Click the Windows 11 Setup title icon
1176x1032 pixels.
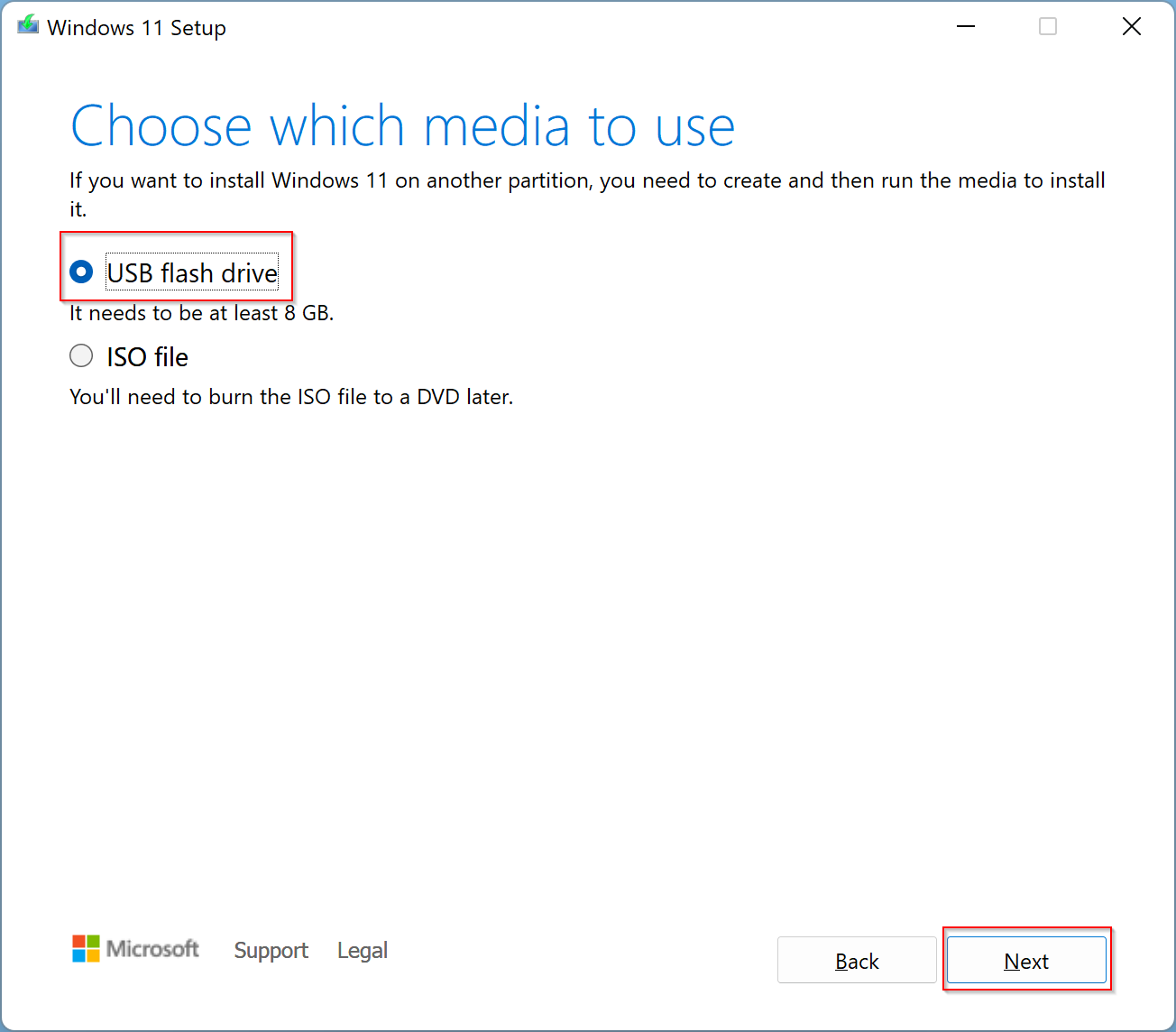tap(28, 25)
